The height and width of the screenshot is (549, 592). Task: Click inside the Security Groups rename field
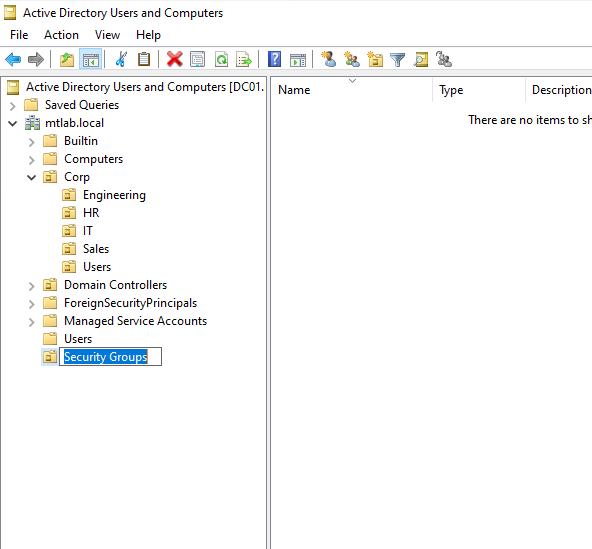pos(111,357)
